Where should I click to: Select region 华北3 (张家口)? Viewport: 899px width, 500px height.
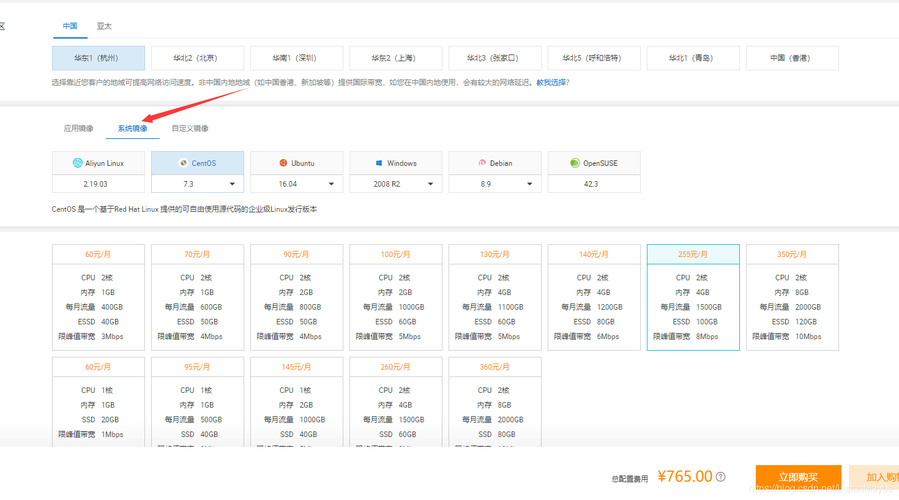click(495, 58)
